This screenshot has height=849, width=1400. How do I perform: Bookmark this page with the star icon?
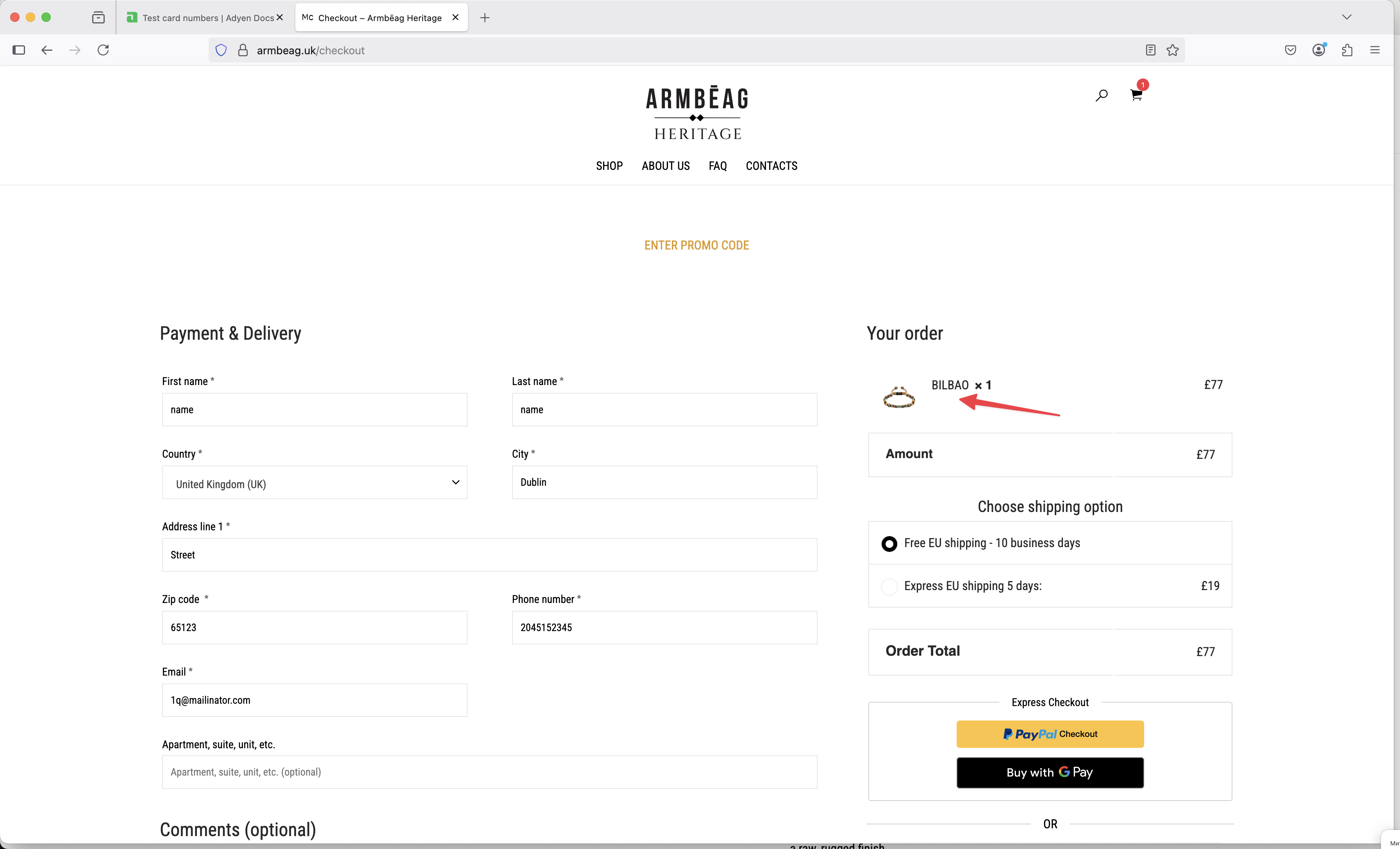coord(1172,50)
